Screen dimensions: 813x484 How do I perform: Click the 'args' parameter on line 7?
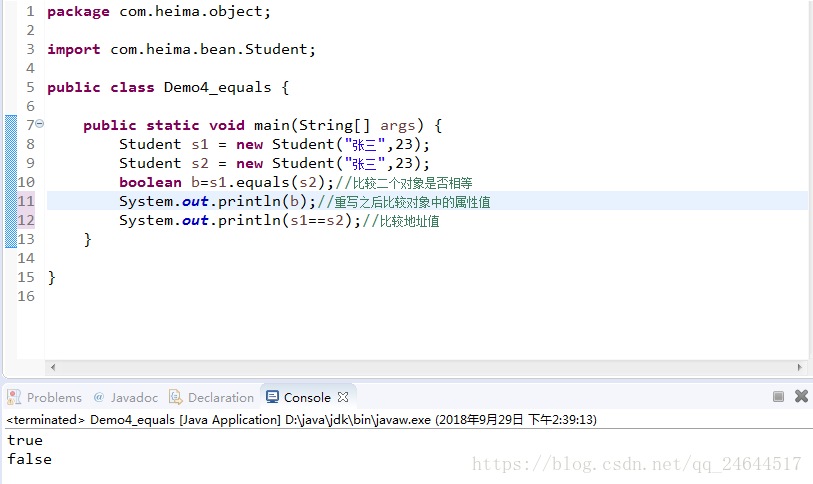398,126
